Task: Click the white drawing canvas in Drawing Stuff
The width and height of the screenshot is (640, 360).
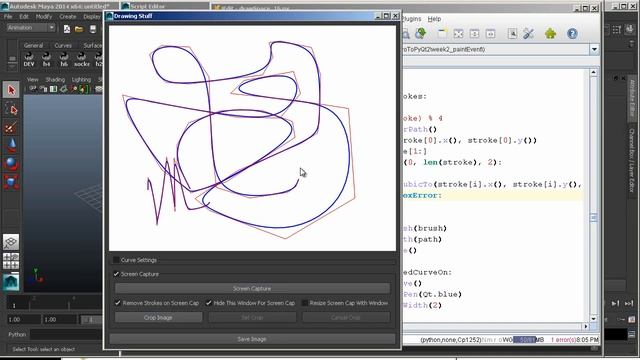Action: coord(252,138)
